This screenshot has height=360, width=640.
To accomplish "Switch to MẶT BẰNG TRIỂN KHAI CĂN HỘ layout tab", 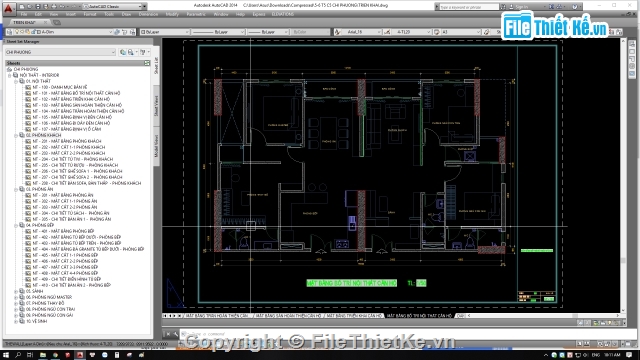I will (354, 316).
